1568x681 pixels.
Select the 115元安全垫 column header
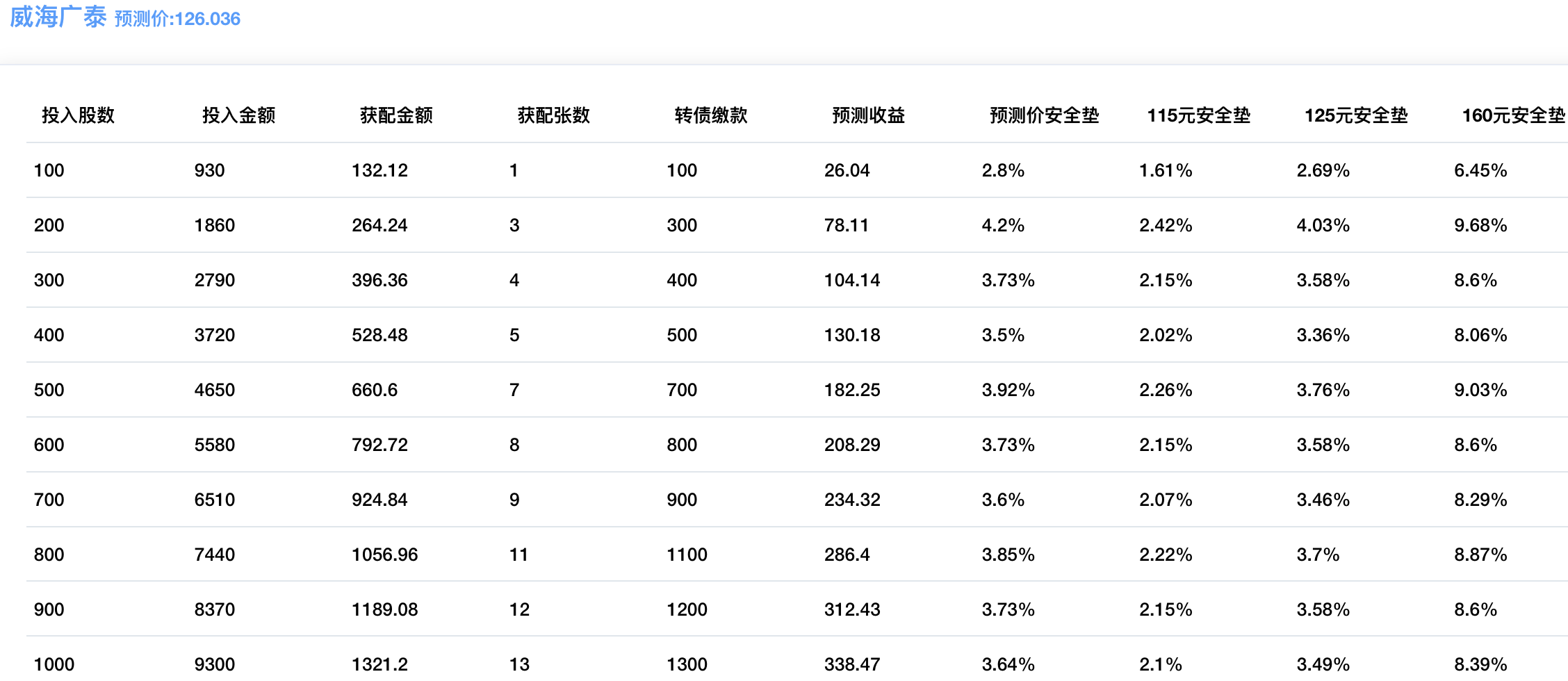pyautogui.click(x=1198, y=115)
